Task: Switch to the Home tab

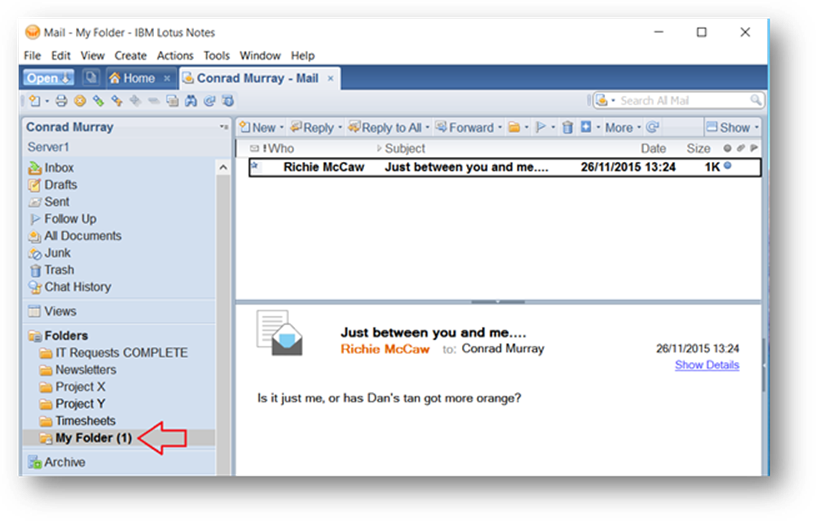Action: tap(132, 78)
